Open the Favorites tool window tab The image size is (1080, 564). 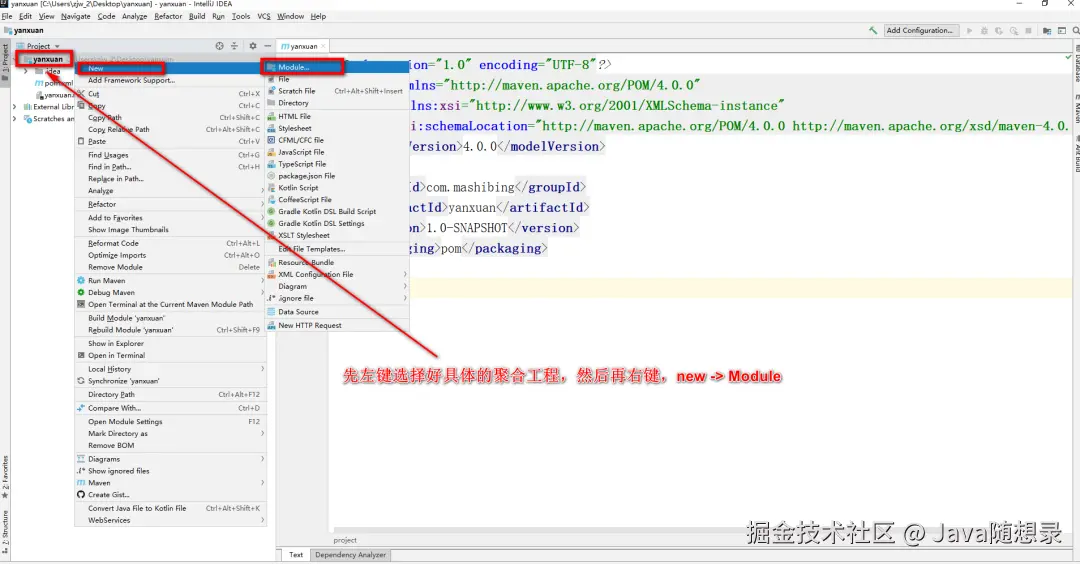coord(5,477)
